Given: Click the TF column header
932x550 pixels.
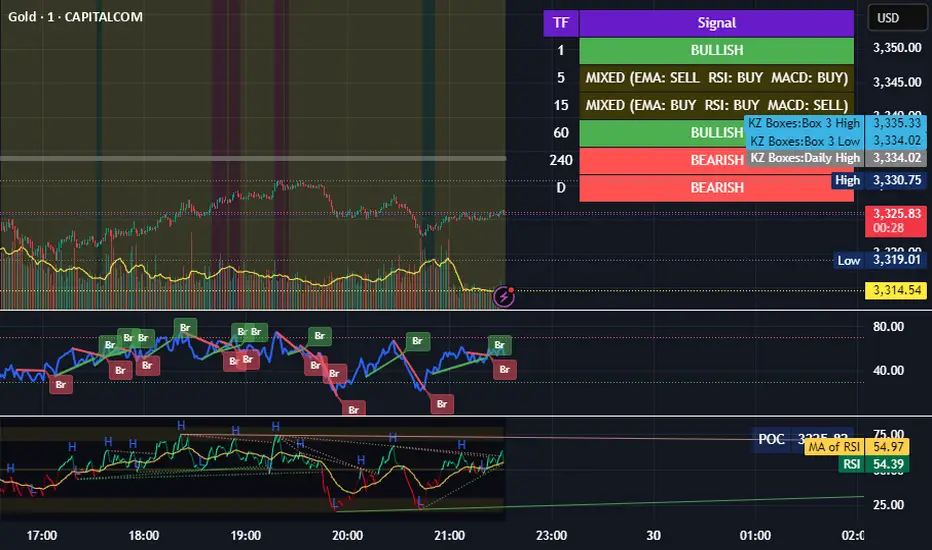Looking at the screenshot, I should click(x=560, y=22).
